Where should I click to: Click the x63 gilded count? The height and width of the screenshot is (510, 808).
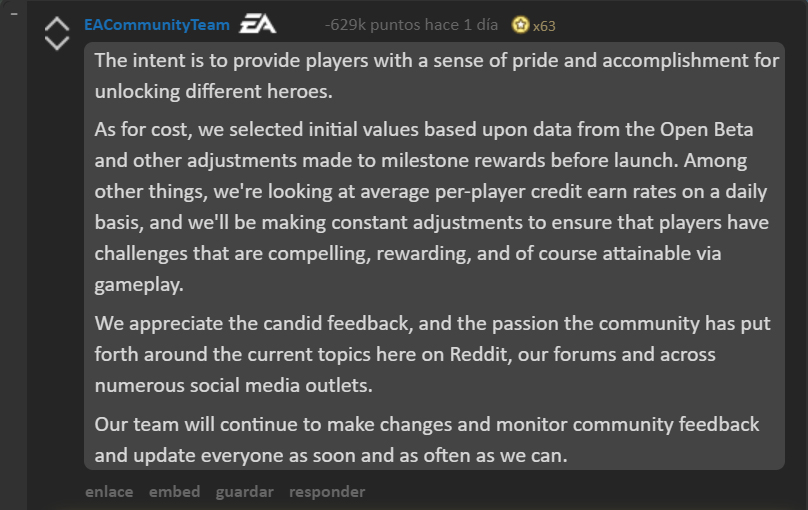pos(544,26)
